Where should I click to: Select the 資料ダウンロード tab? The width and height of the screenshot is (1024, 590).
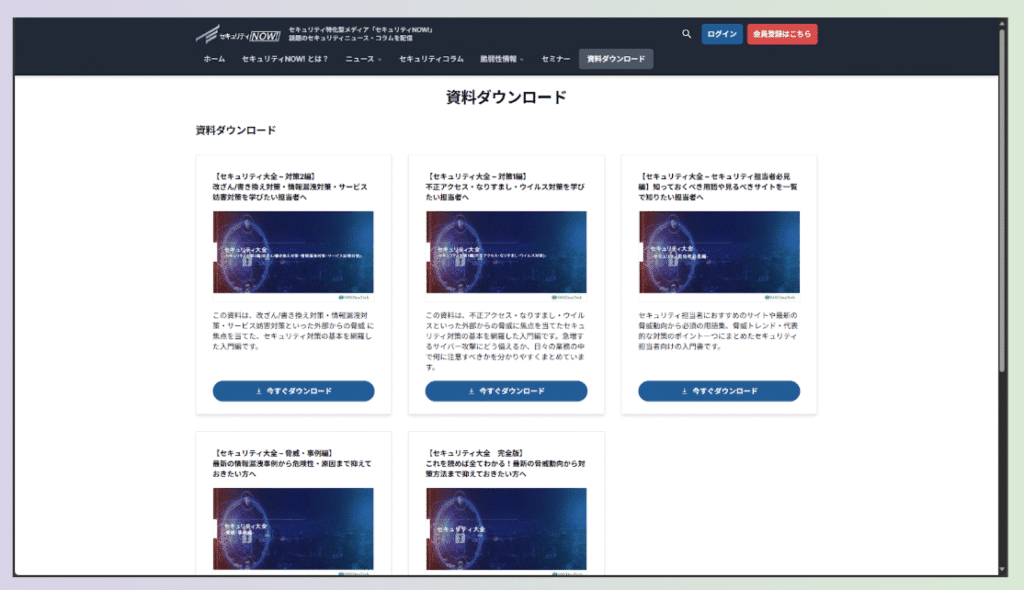[x=616, y=59]
